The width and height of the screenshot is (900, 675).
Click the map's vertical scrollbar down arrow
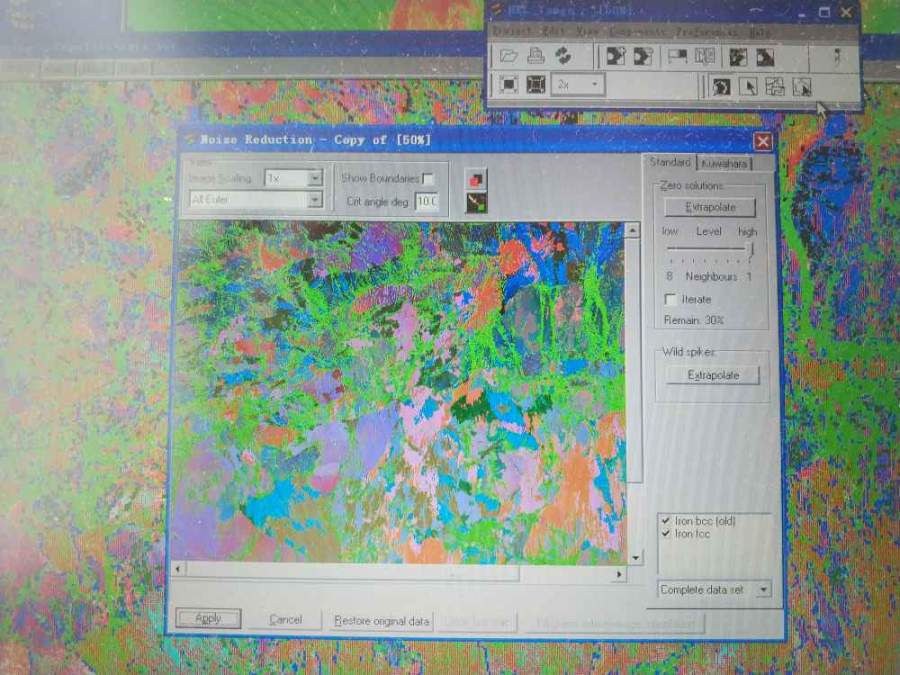(x=635, y=558)
